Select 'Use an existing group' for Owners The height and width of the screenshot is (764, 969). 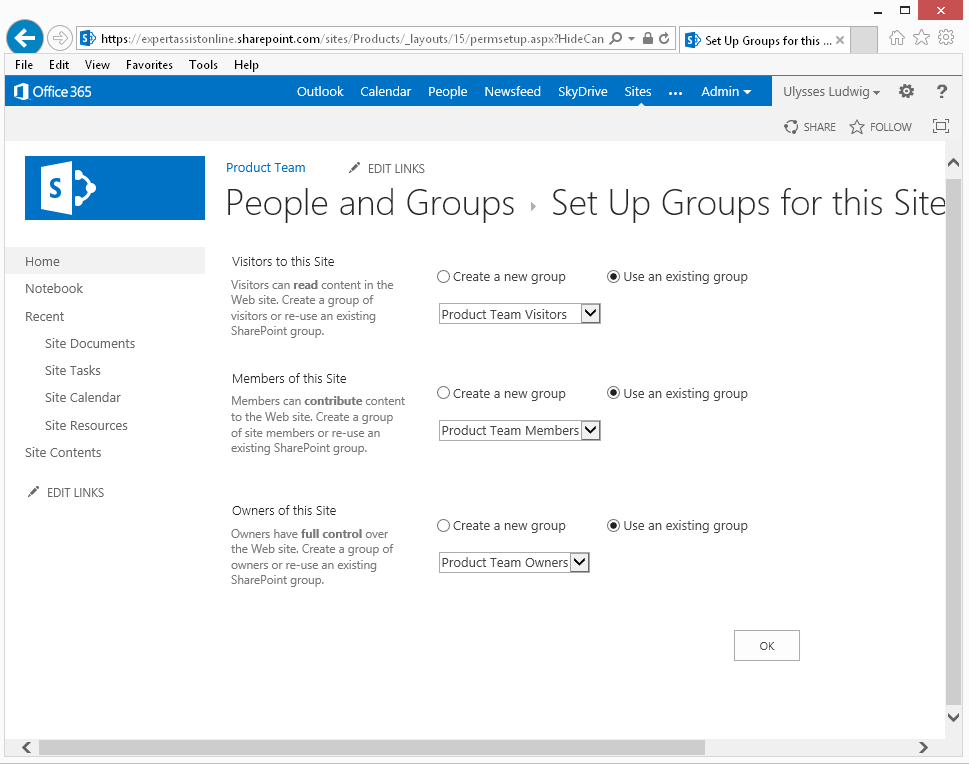(x=614, y=526)
